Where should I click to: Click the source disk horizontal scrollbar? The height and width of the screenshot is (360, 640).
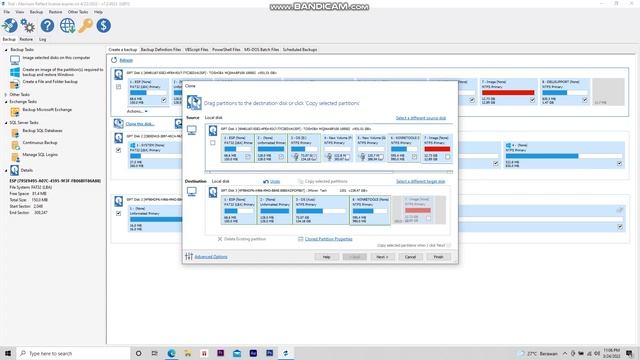[x=329, y=172]
